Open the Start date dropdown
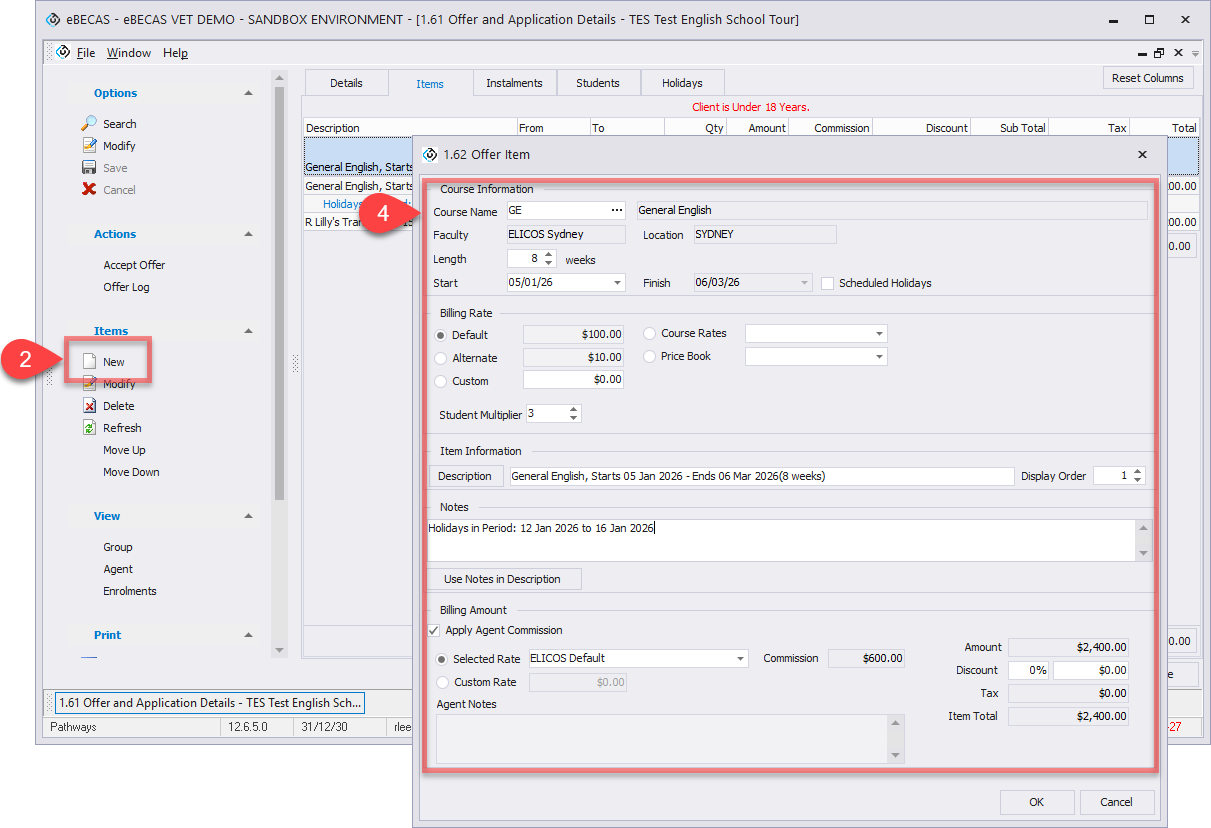This screenshot has height=828, width=1211. (617, 283)
